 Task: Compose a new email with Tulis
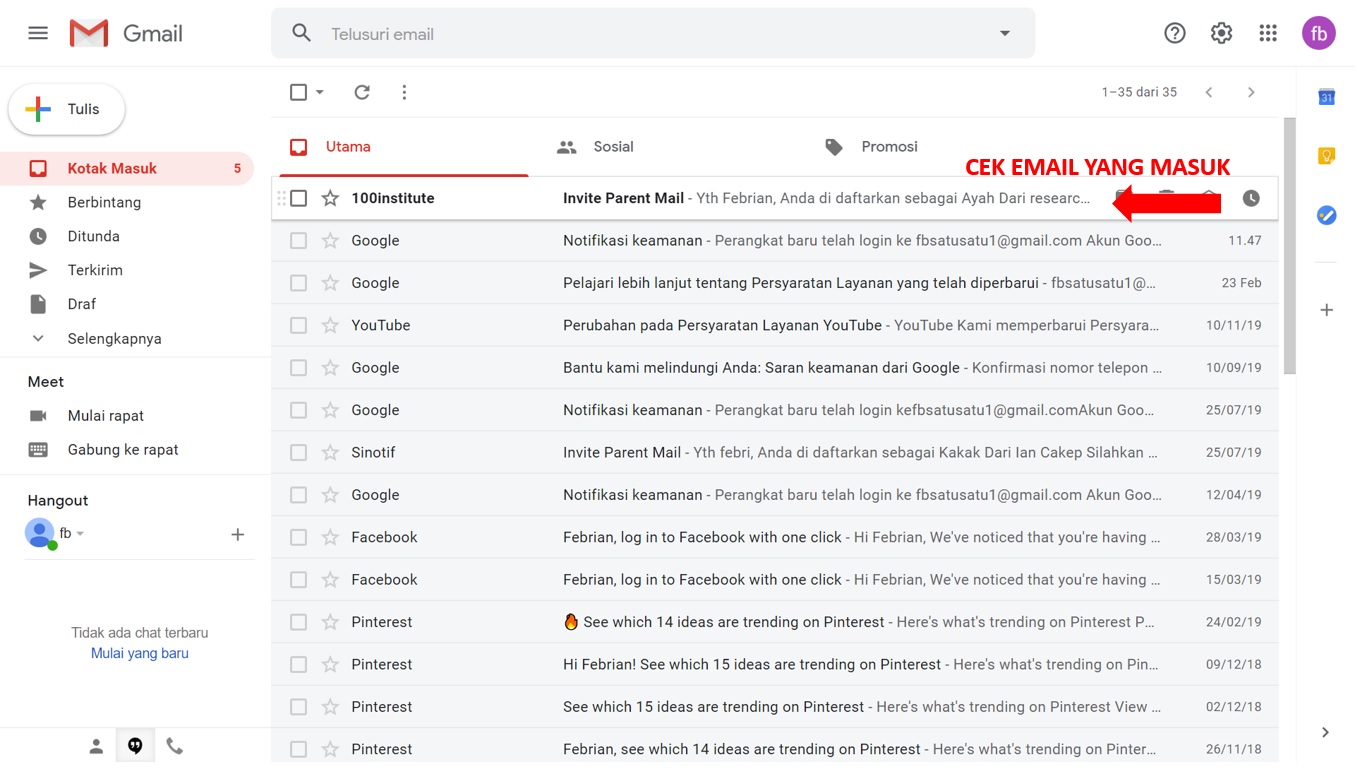[67, 109]
